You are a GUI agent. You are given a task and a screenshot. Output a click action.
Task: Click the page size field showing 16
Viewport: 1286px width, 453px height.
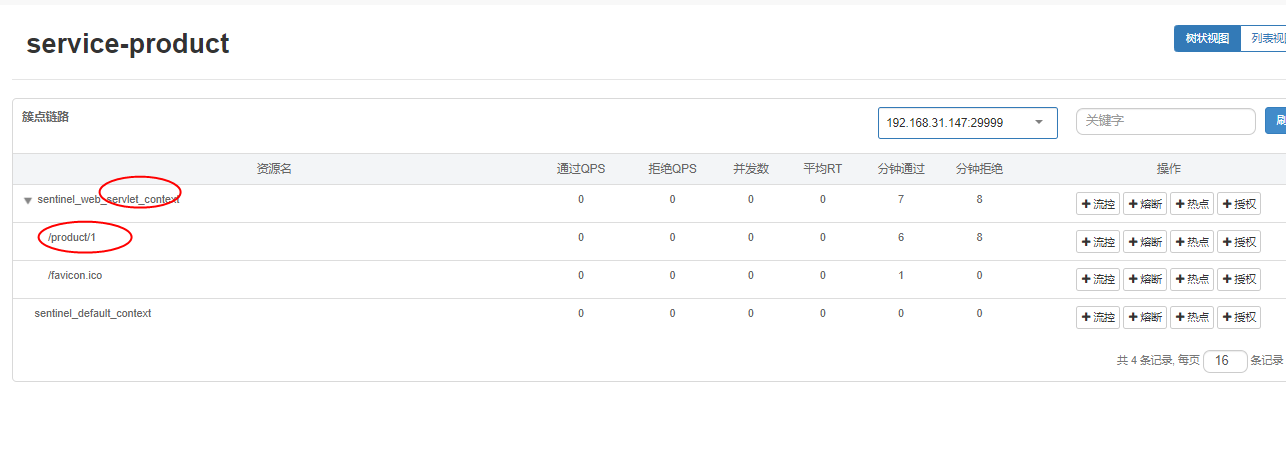pyautogui.click(x=1225, y=361)
